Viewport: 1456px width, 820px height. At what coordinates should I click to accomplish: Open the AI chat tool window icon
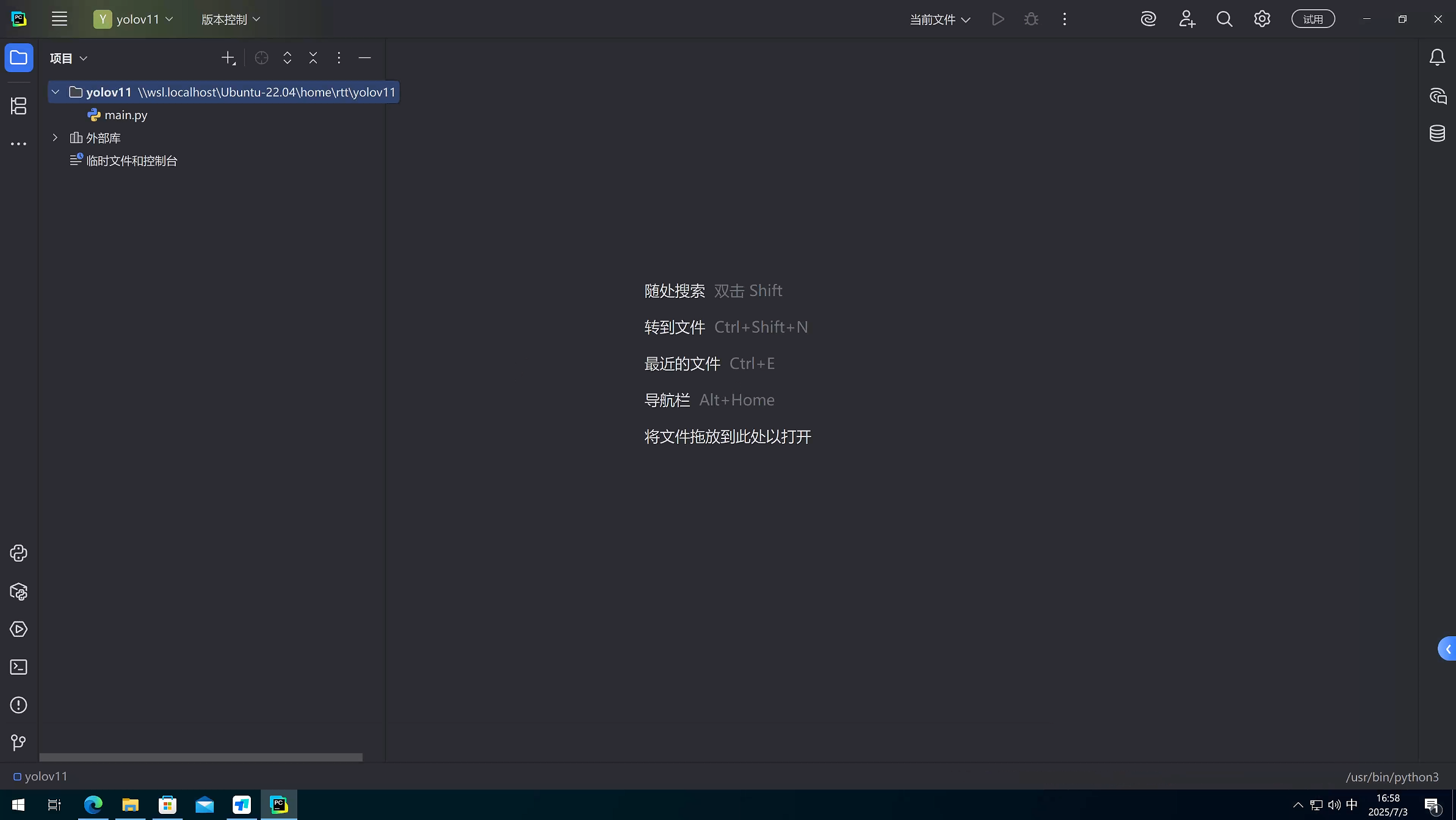pyautogui.click(x=1437, y=96)
